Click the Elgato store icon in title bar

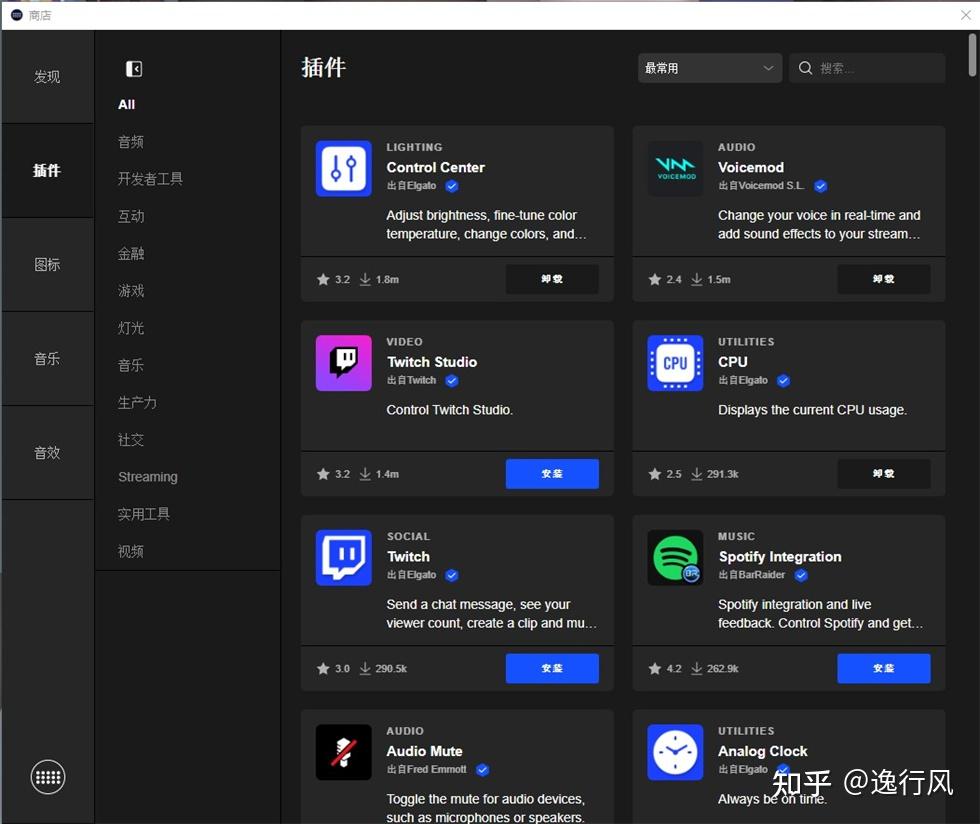click(16, 15)
